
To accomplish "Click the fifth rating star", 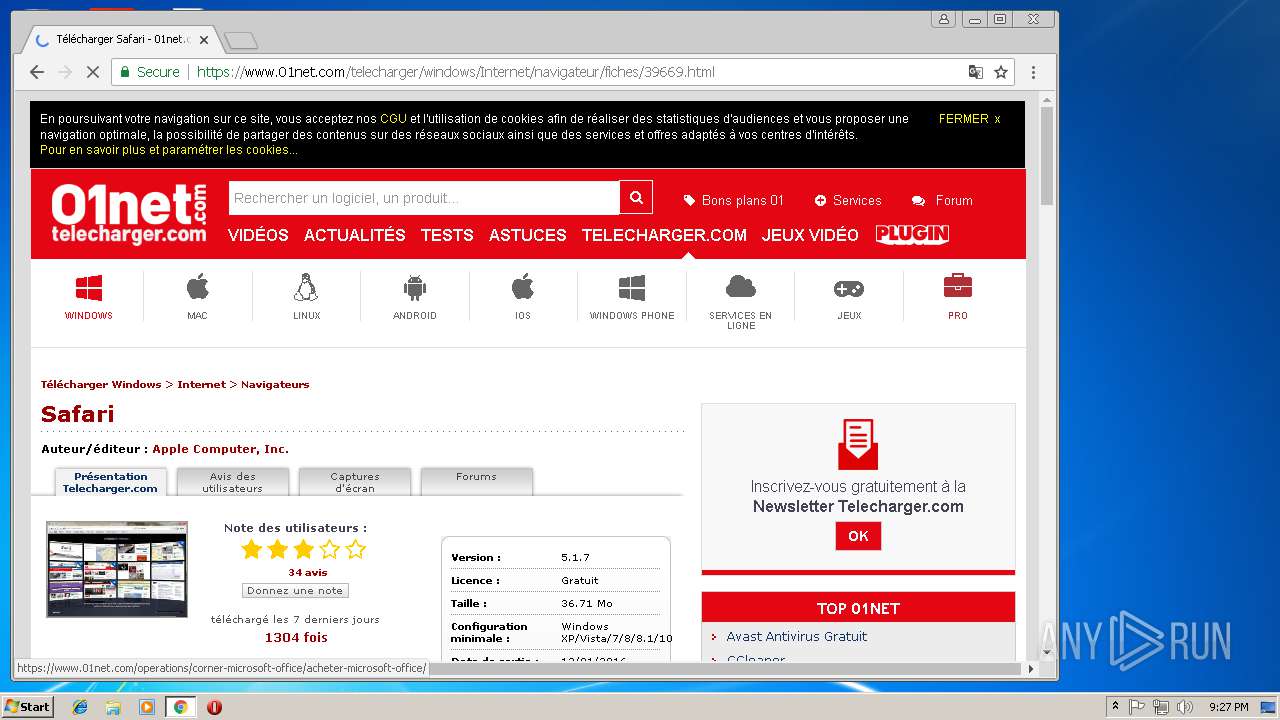I will pos(355,549).
